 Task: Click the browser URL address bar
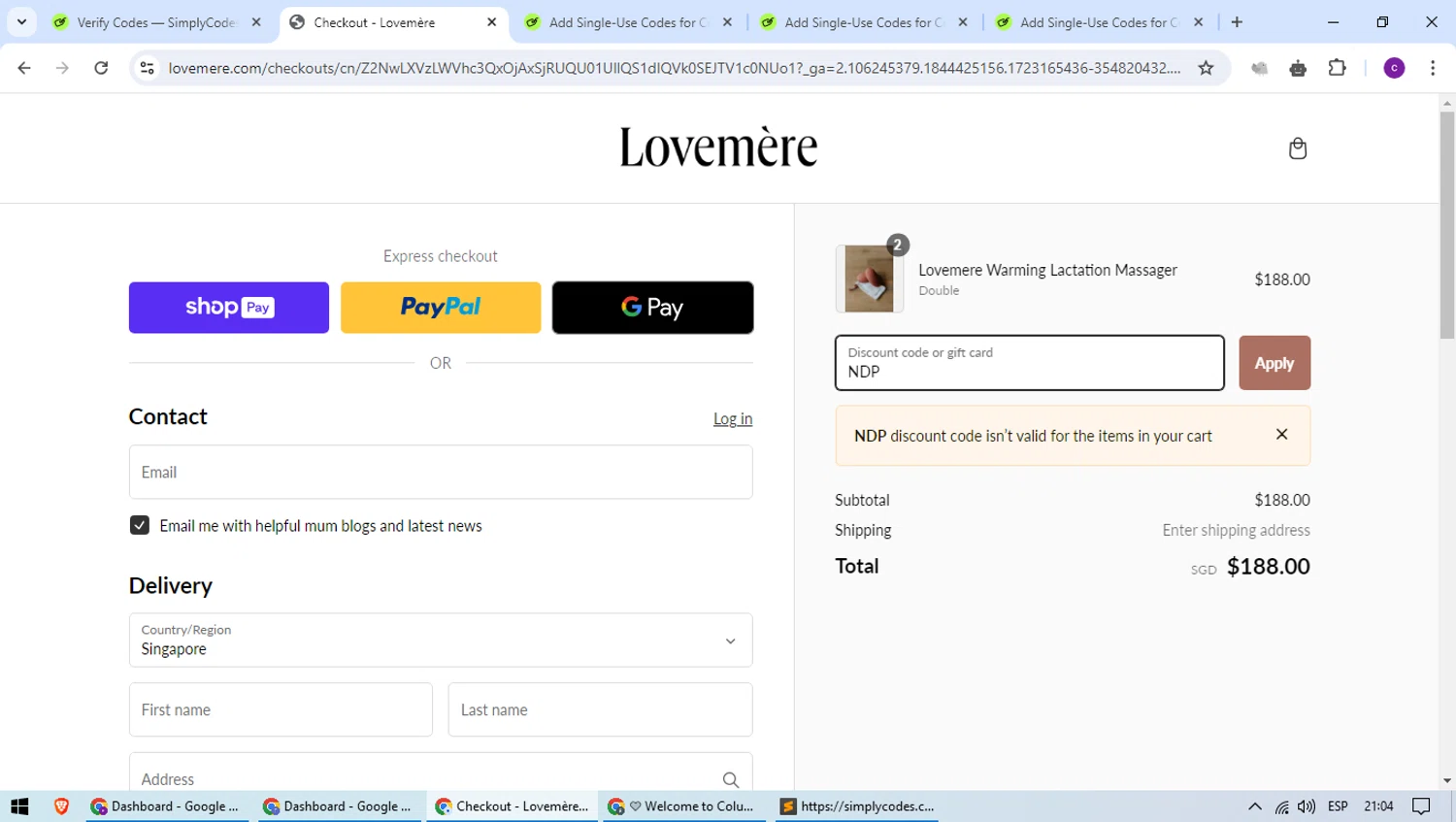675,68
